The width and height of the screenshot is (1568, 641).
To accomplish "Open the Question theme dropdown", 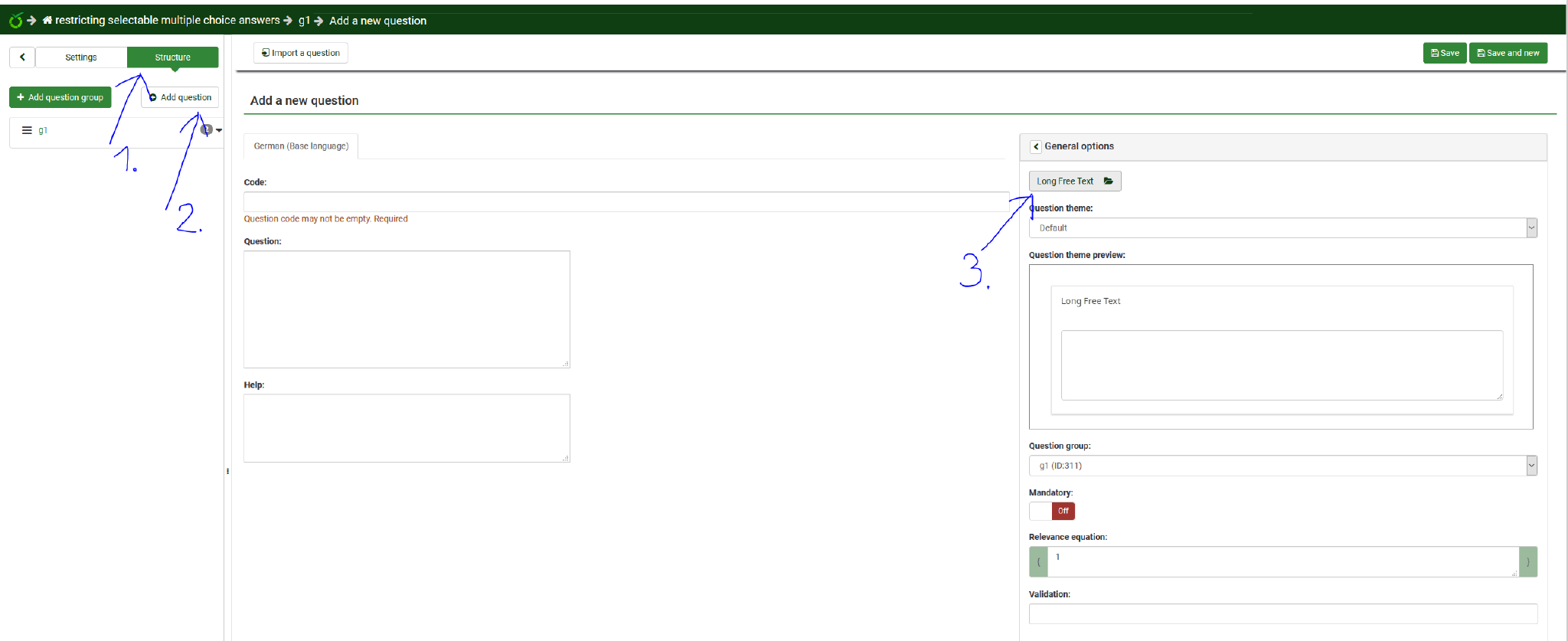I will coord(1282,228).
